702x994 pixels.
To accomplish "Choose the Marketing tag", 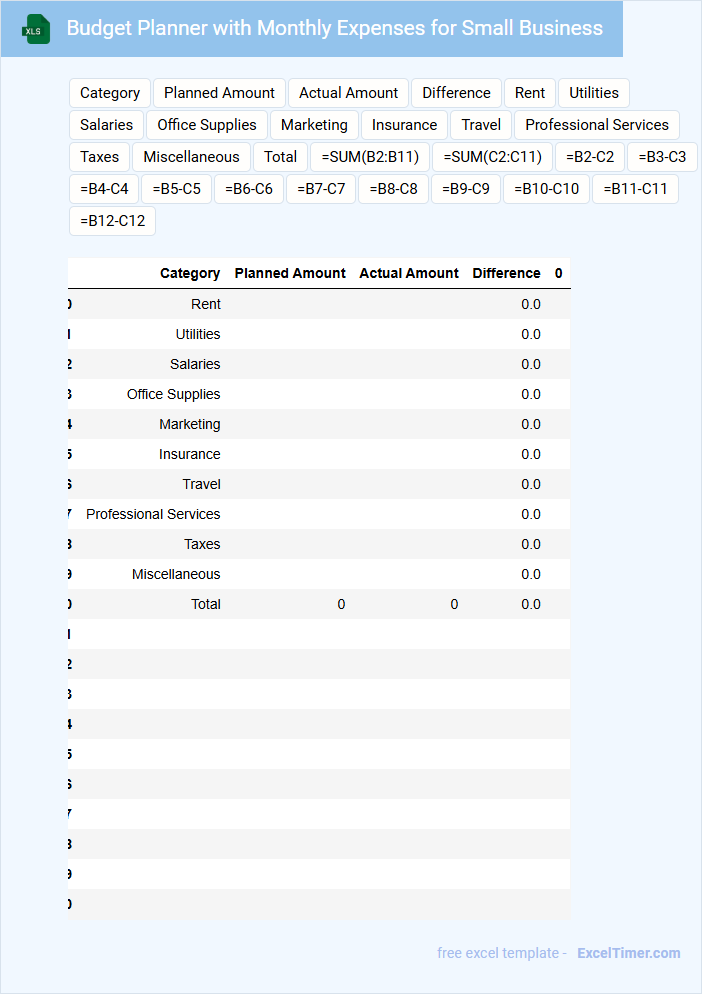I will tap(314, 125).
